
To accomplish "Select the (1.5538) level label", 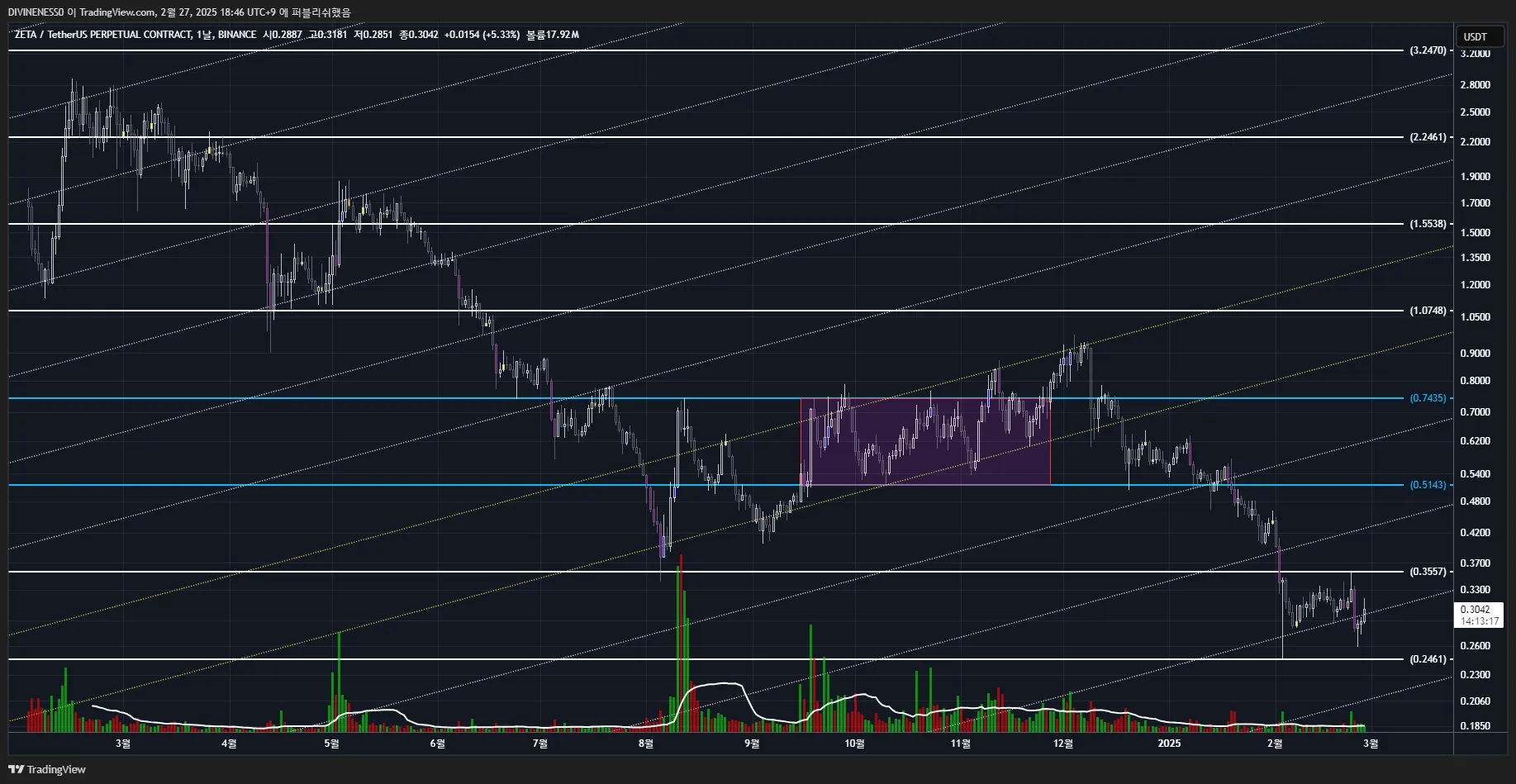I will [x=1428, y=224].
